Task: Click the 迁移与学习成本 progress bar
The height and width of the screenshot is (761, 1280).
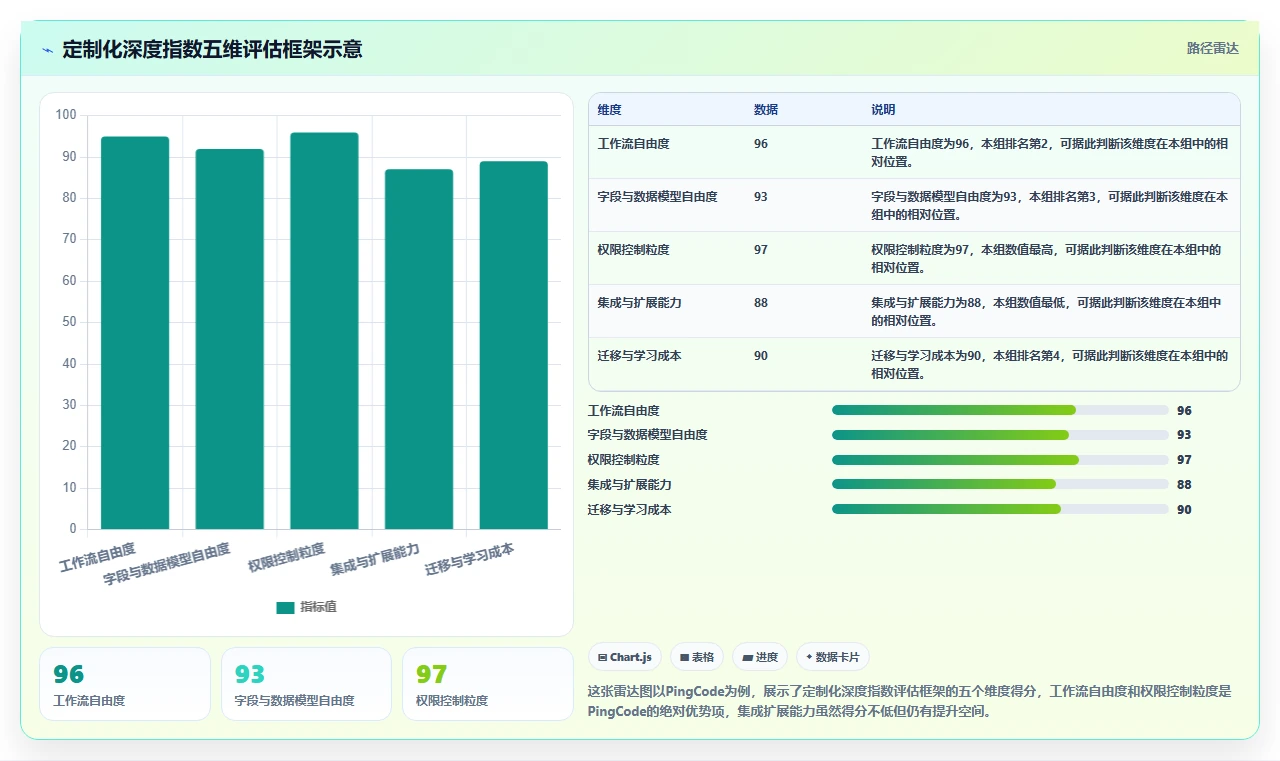Action: [1000, 509]
